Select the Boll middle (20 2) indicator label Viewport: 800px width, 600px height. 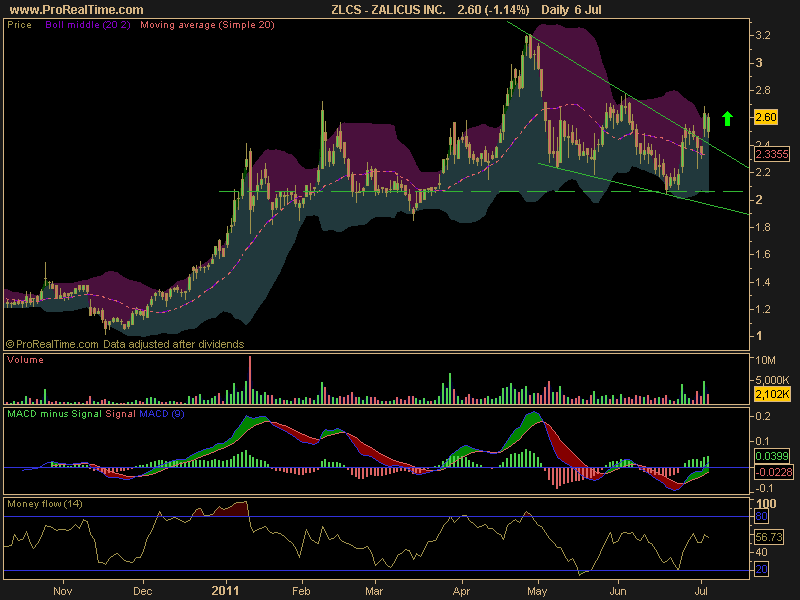coord(88,25)
